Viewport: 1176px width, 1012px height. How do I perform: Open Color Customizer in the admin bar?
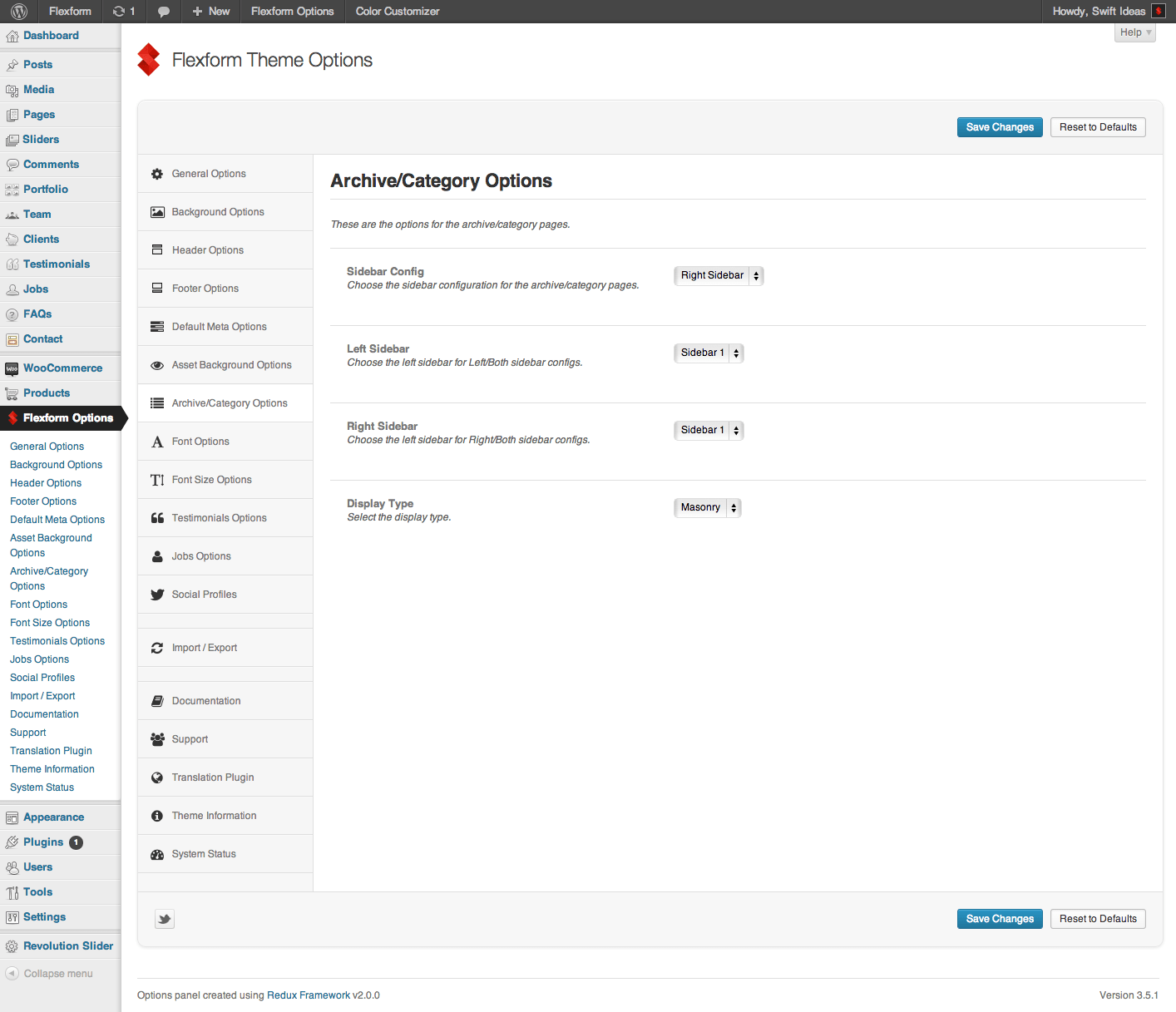397,12
